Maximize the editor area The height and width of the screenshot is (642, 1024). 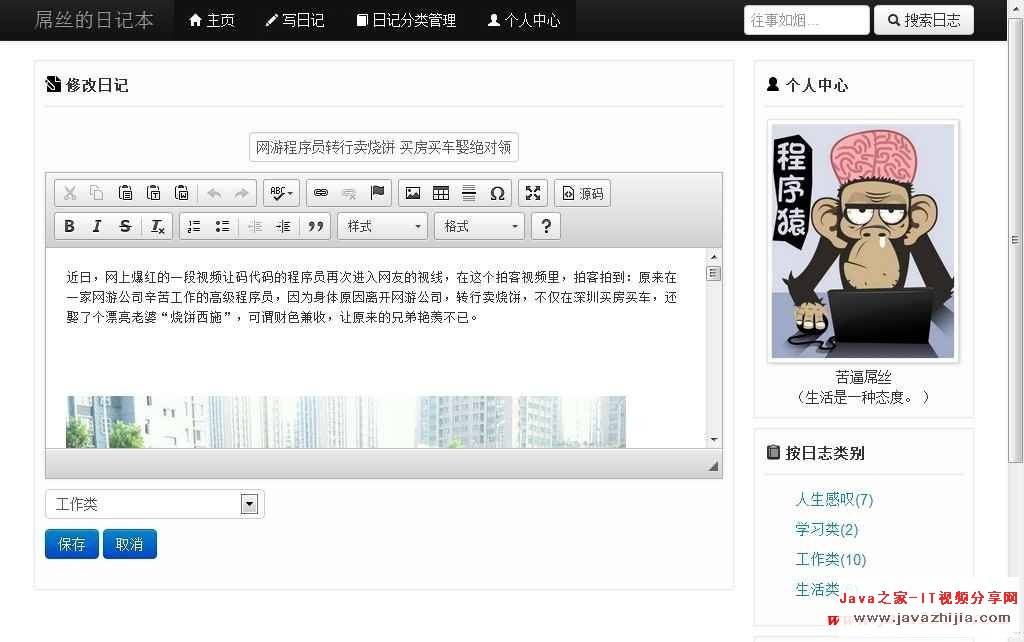tap(533, 193)
